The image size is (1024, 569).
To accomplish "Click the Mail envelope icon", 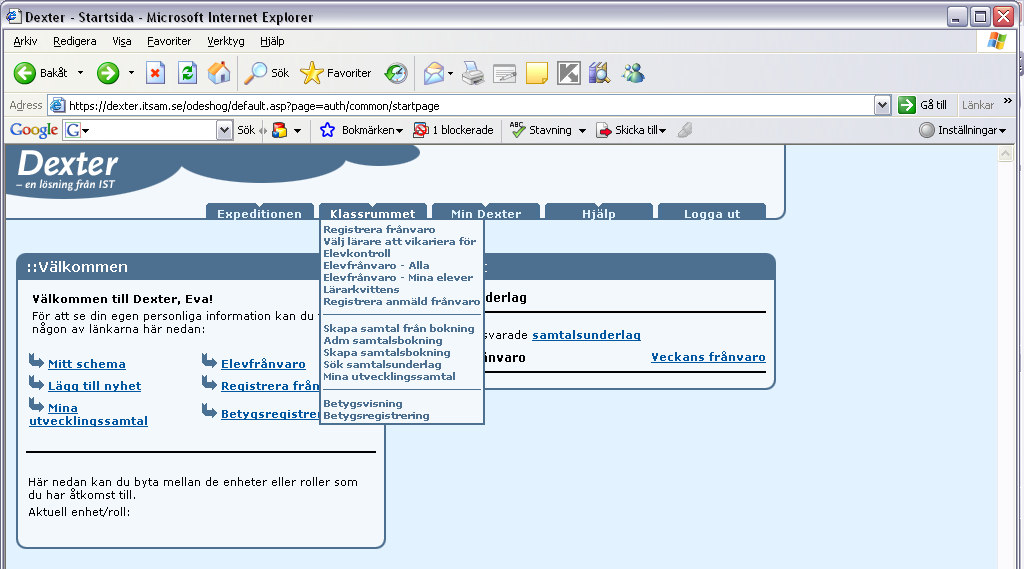I will pos(433,73).
